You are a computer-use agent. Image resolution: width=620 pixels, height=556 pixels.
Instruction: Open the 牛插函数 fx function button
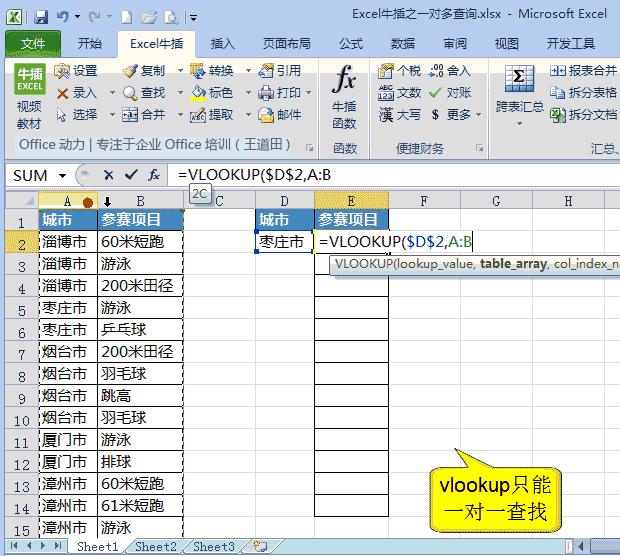344,97
